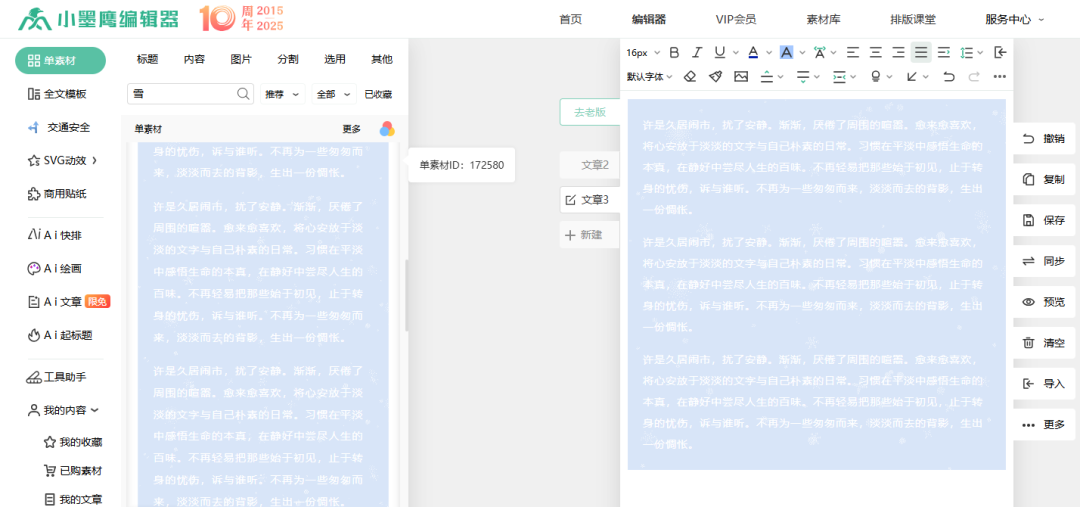Screen dimensions: 1080x507
Task: Click the 预览 preview eye button
Action: tap(1044, 302)
